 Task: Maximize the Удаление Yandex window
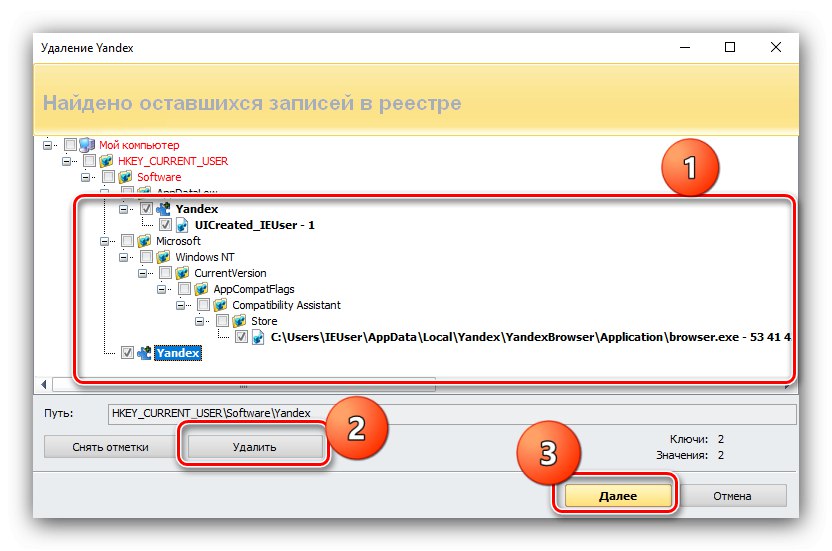click(x=730, y=47)
